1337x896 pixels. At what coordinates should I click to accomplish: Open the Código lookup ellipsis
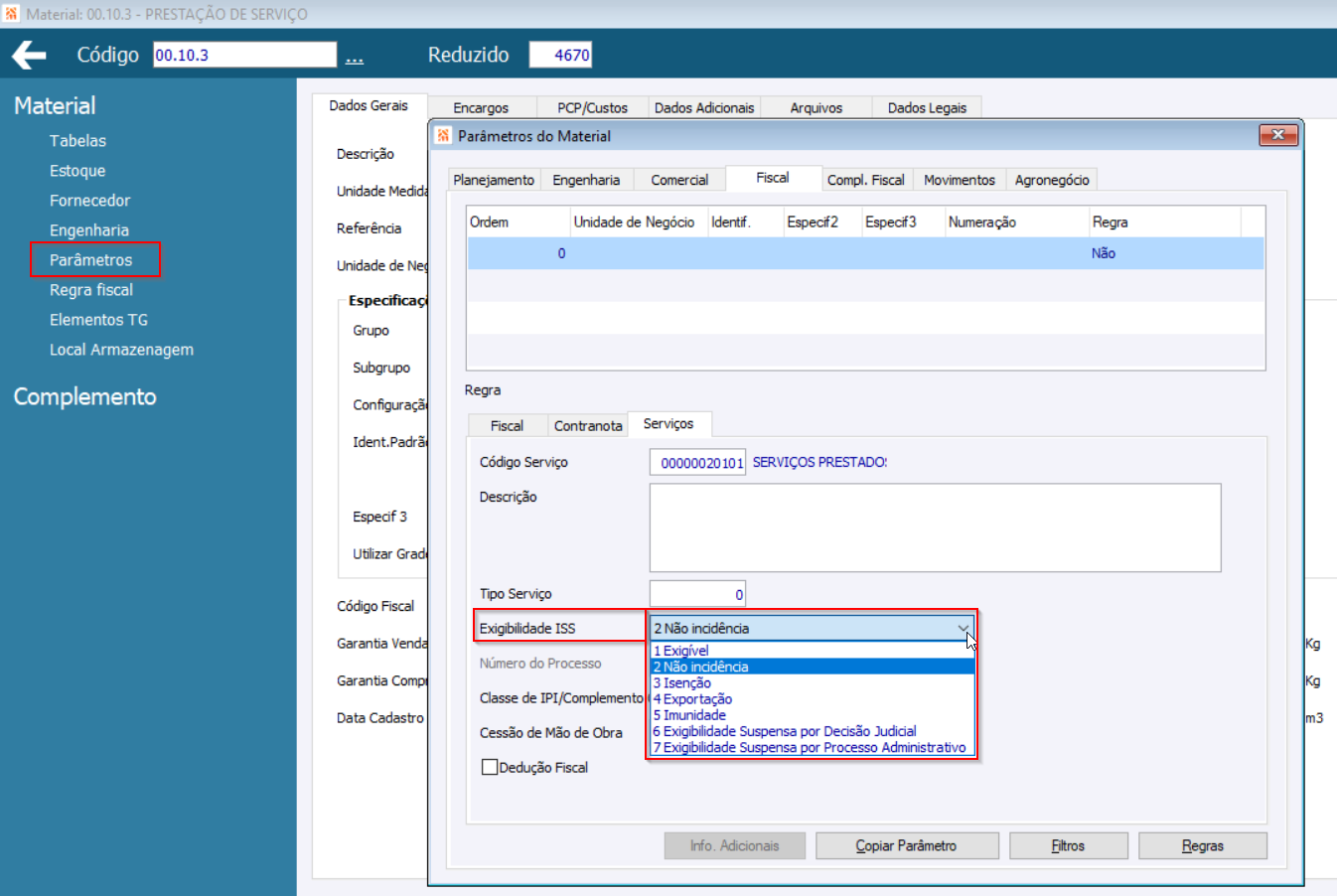[x=355, y=57]
